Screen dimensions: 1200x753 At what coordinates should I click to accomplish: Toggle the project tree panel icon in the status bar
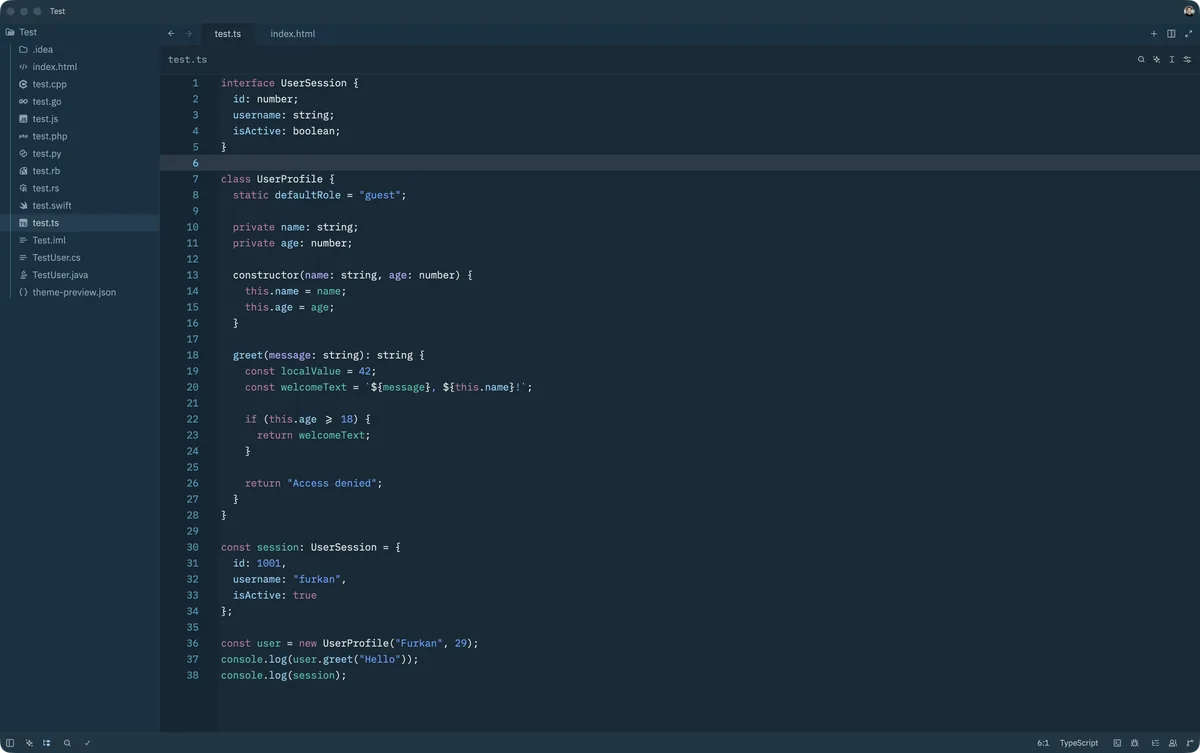46,743
